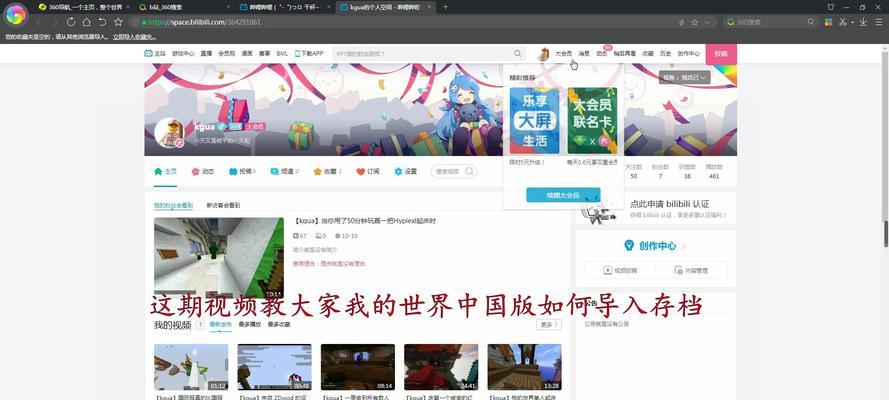Click the 内容管理 button
The height and width of the screenshot is (400, 889).
[691, 270]
